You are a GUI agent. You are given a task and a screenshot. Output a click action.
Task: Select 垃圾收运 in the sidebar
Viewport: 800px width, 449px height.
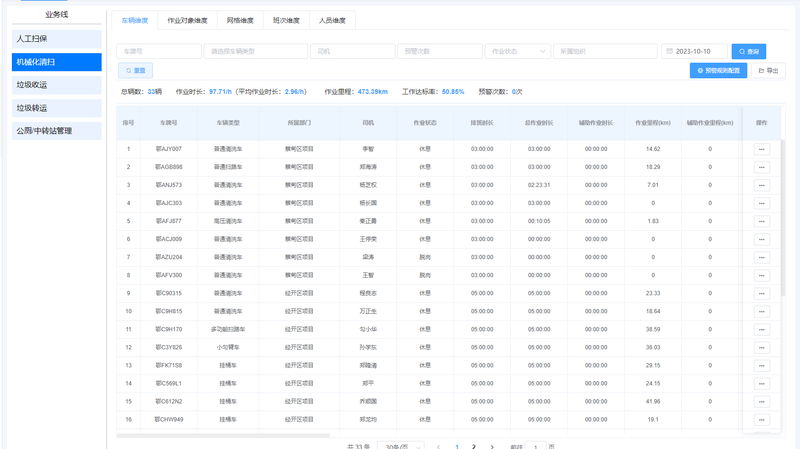(x=57, y=85)
